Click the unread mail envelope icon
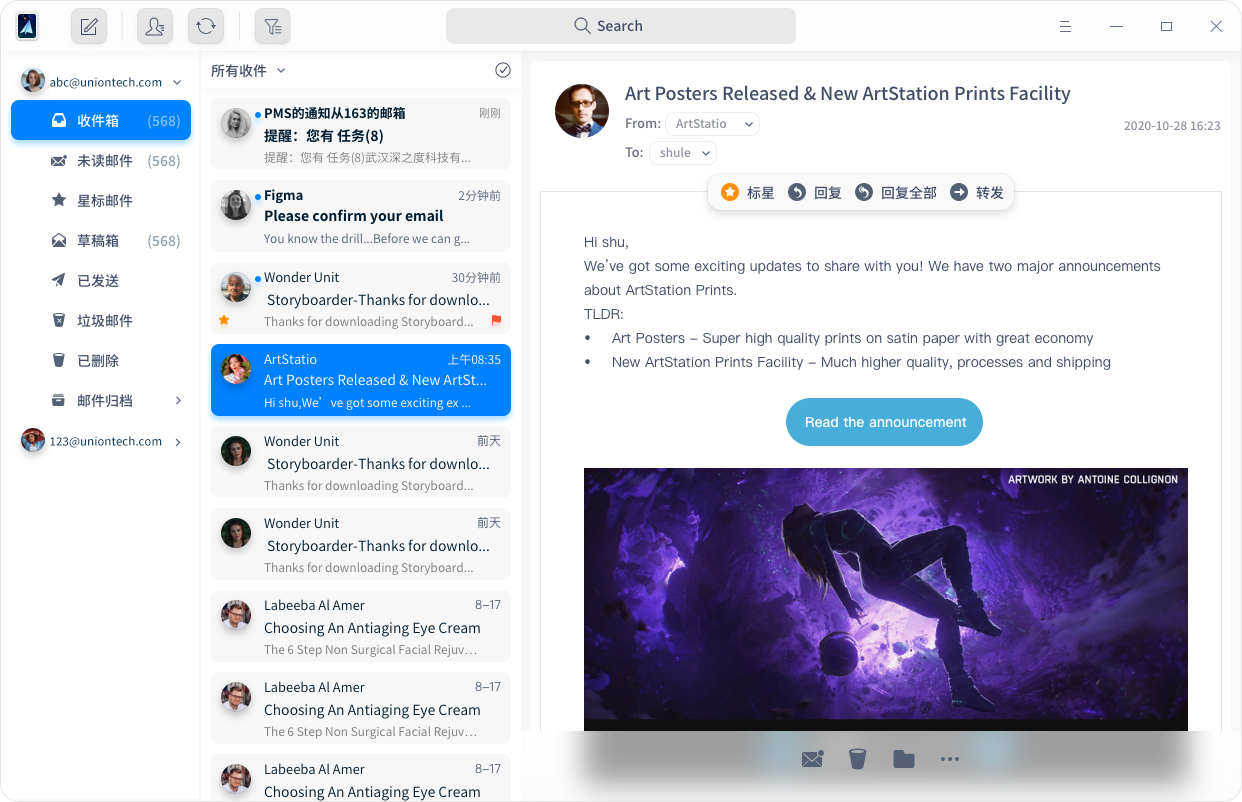Image resolution: width=1242 pixels, height=802 pixels. tap(59, 161)
